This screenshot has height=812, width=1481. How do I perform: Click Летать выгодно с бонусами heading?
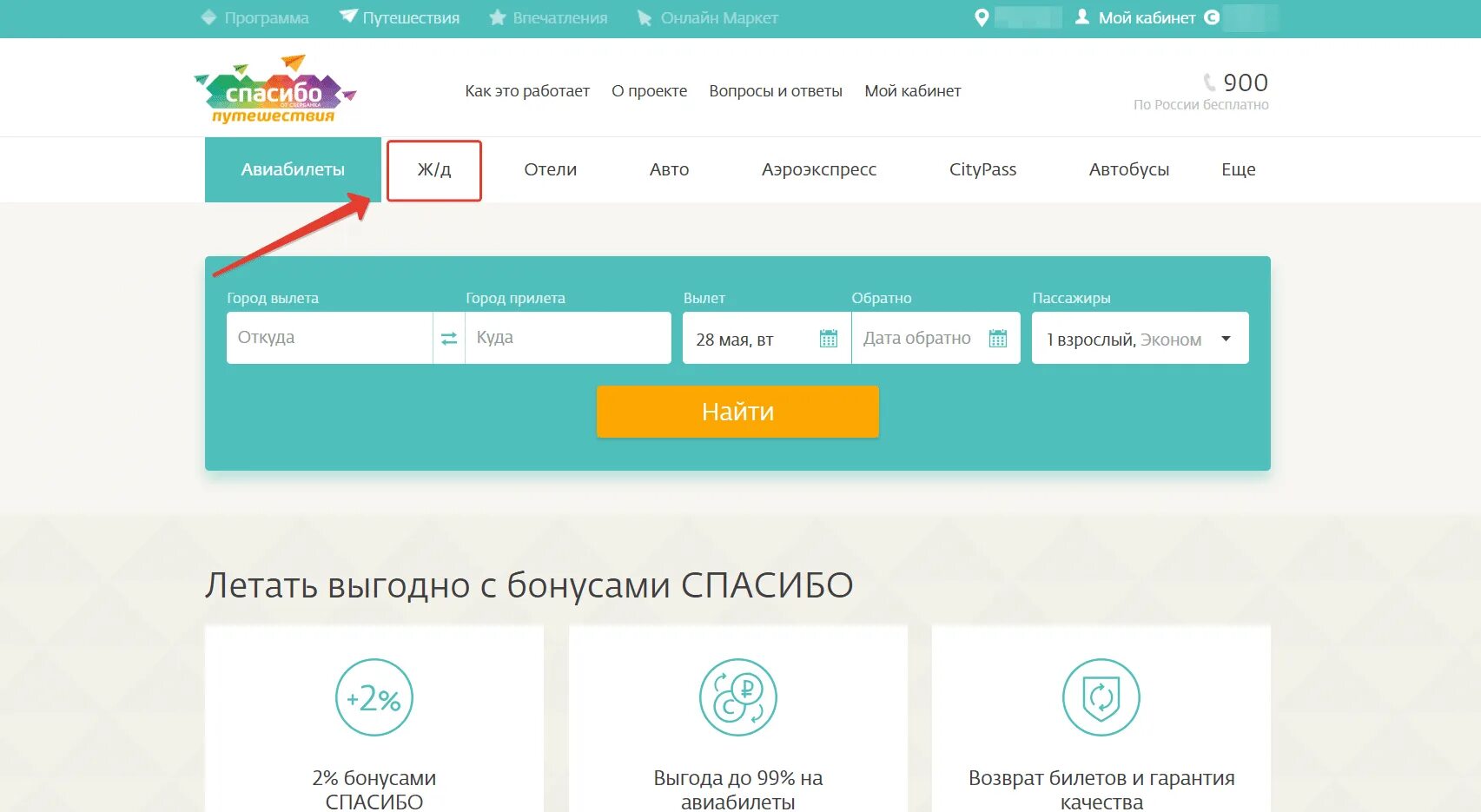[529, 585]
